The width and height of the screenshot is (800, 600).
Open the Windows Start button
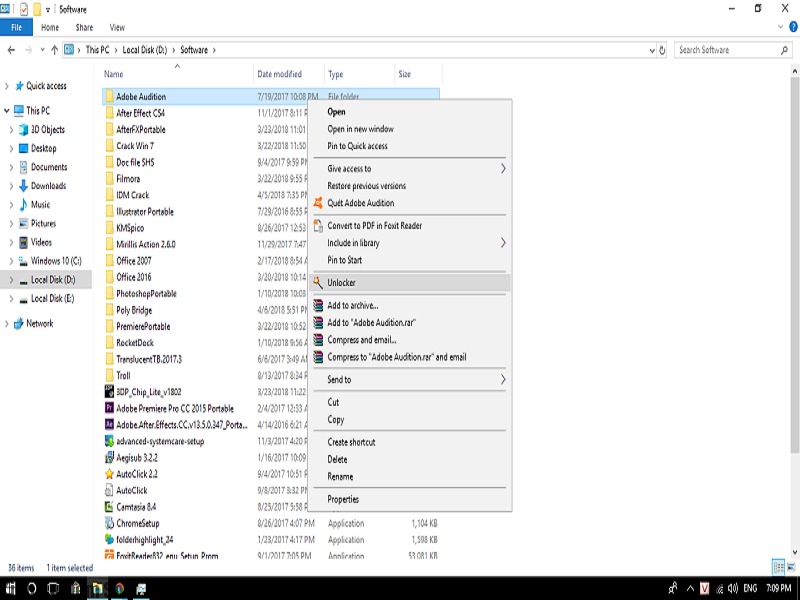11,589
